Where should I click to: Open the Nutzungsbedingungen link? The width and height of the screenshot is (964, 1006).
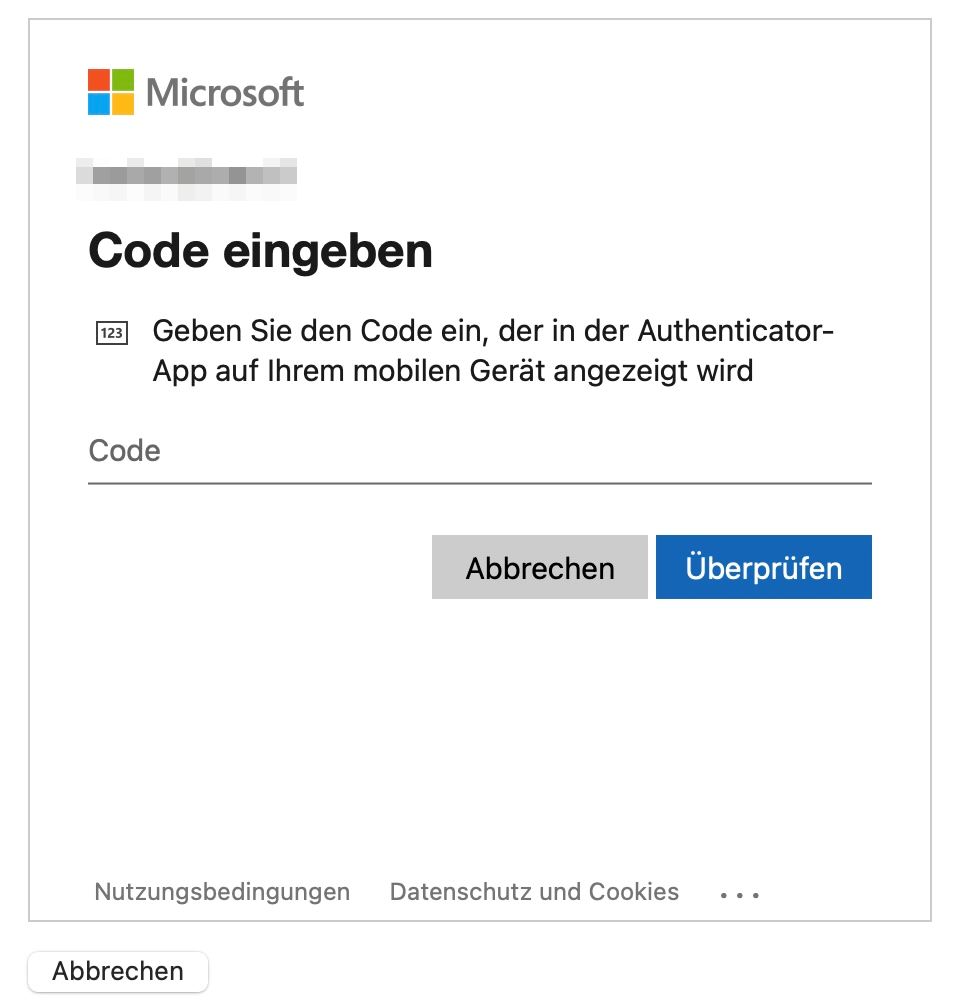[222, 892]
